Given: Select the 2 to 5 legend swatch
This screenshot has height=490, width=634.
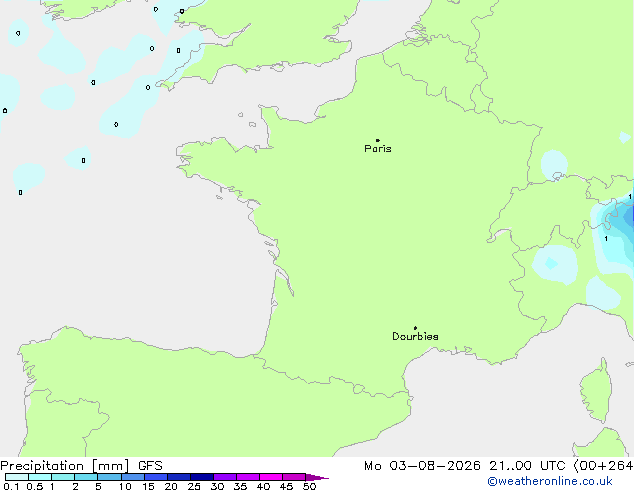Looking at the screenshot, I should 86,477.
